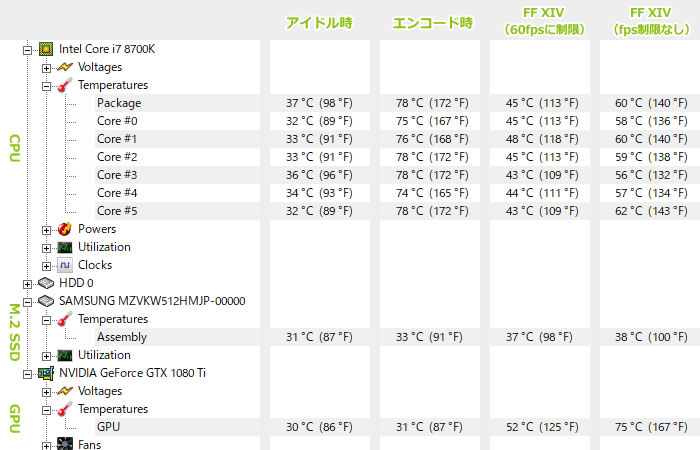Image resolution: width=700 pixels, height=450 pixels.
Task: Collapse the SAMSUNG MZVKW512HMJP node
Action: tap(28, 302)
